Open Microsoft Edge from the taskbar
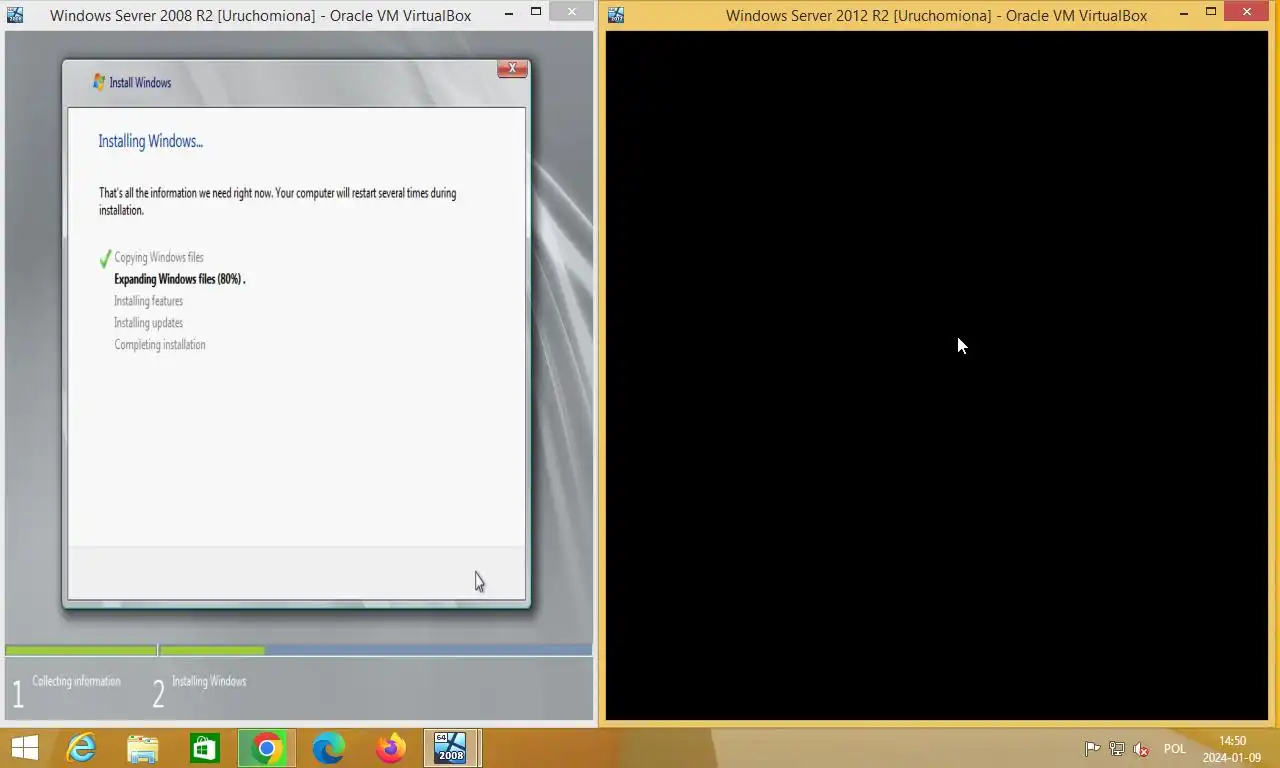Image resolution: width=1280 pixels, height=768 pixels. click(x=329, y=748)
